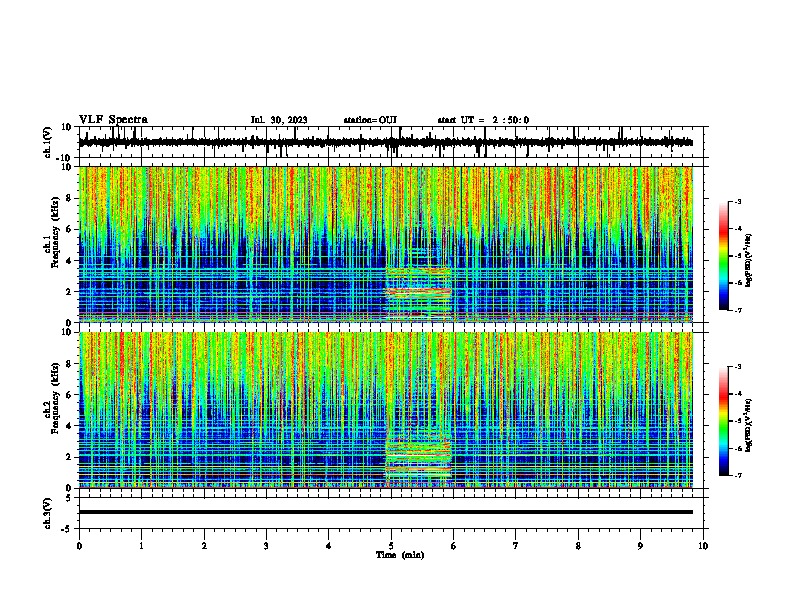The height and width of the screenshot is (612, 792).
Task: Click the "-5" tick on ch.3 voltage axis
Action: (68, 529)
